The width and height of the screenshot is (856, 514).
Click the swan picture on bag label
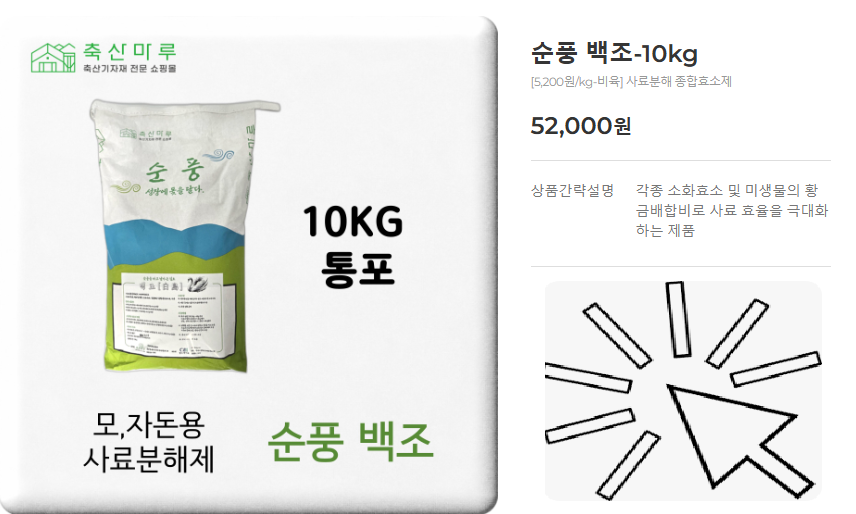(195, 284)
